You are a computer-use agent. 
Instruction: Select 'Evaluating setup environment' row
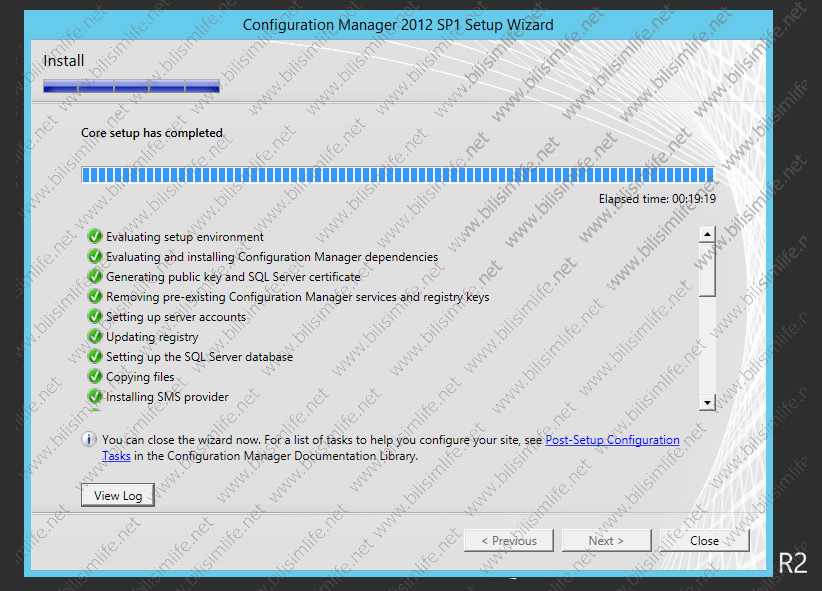click(x=185, y=237)
